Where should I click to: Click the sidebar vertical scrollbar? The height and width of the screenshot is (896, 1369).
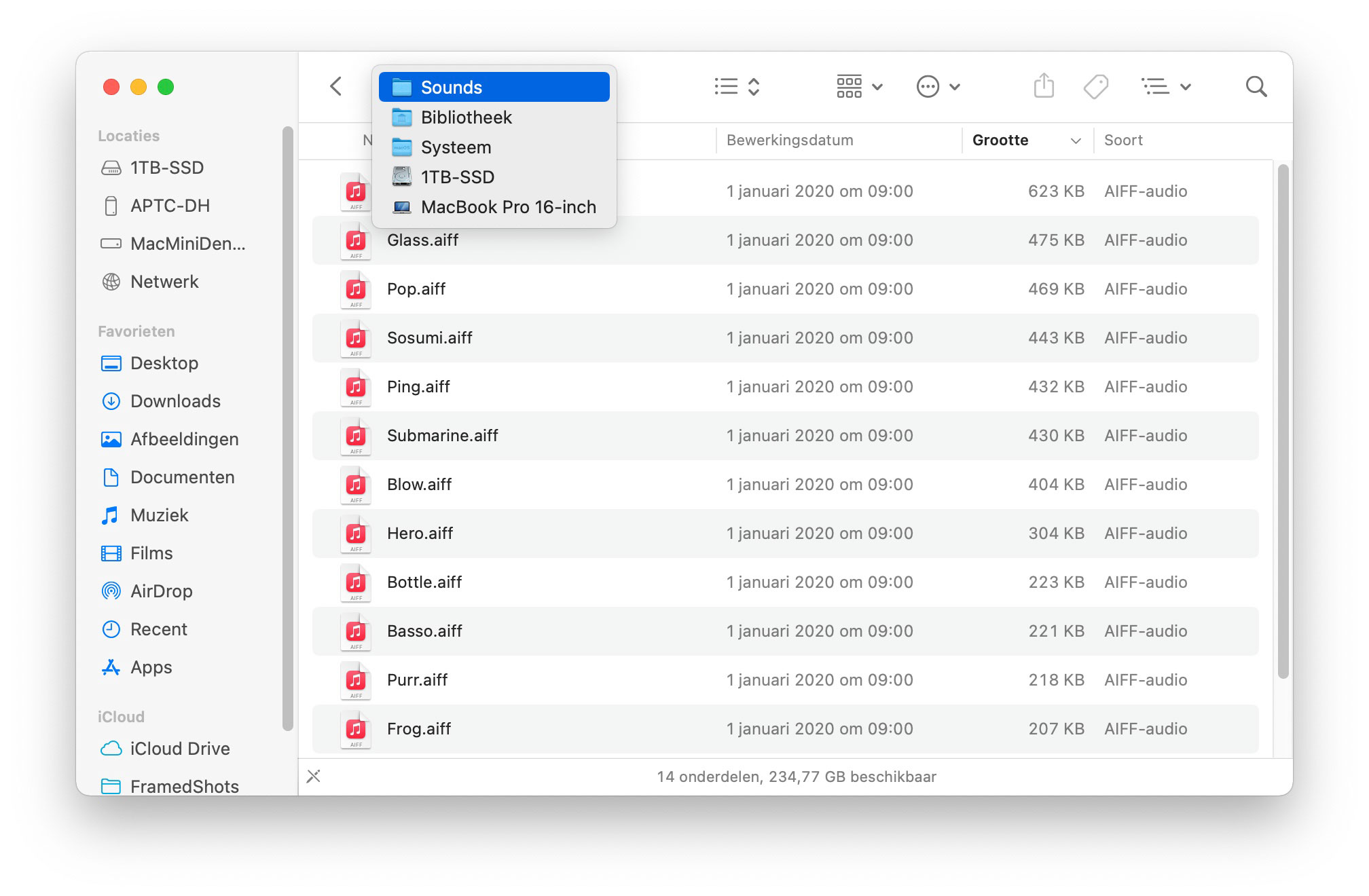tap(288, 428)
